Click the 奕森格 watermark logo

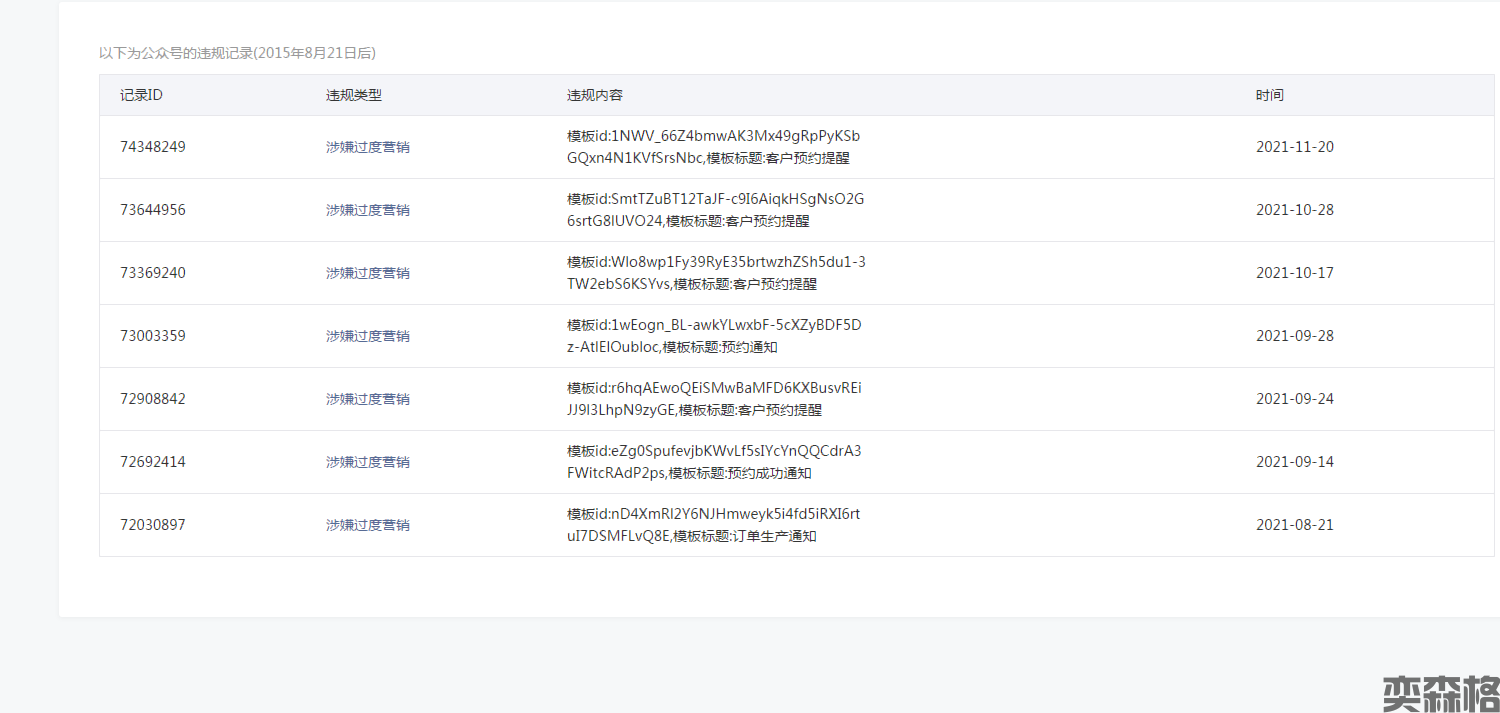coord(1440,693)
